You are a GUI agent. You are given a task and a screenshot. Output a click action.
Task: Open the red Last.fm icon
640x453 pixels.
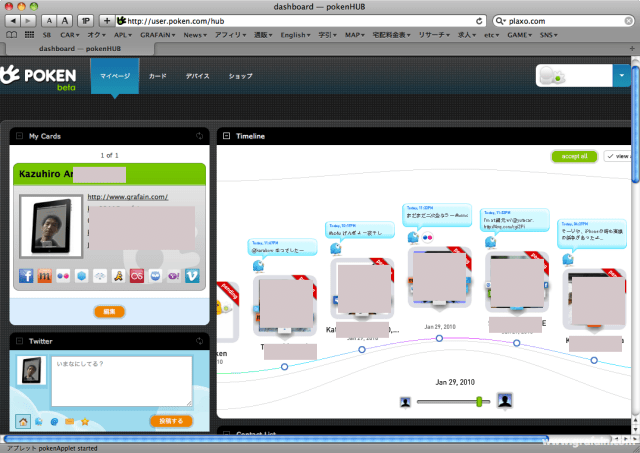click(137, 276)
